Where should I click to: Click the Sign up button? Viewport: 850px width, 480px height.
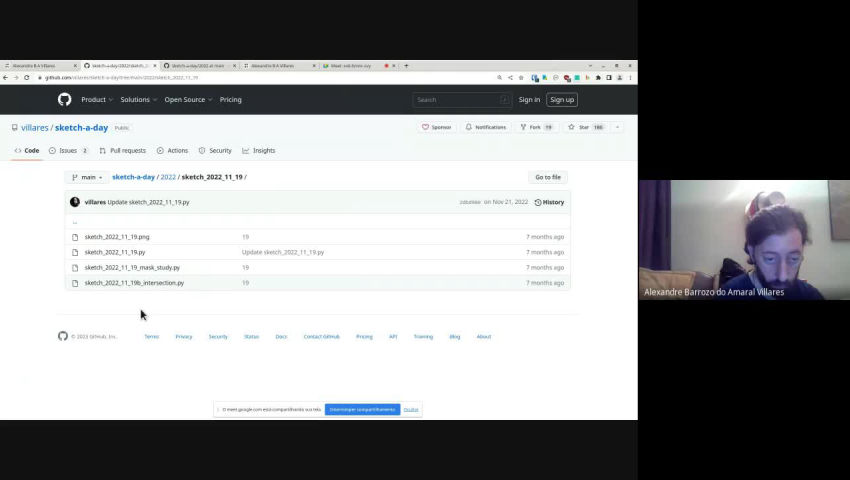click(x=562, y=100)
